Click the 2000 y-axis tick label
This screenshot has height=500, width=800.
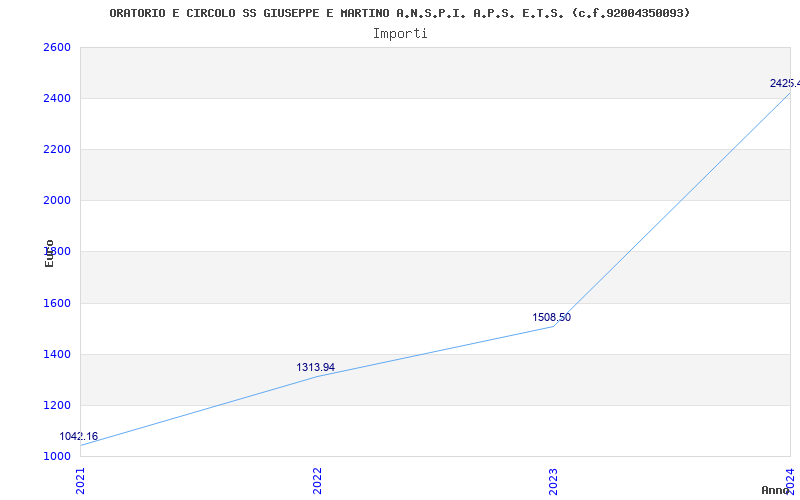click(57, 200)
